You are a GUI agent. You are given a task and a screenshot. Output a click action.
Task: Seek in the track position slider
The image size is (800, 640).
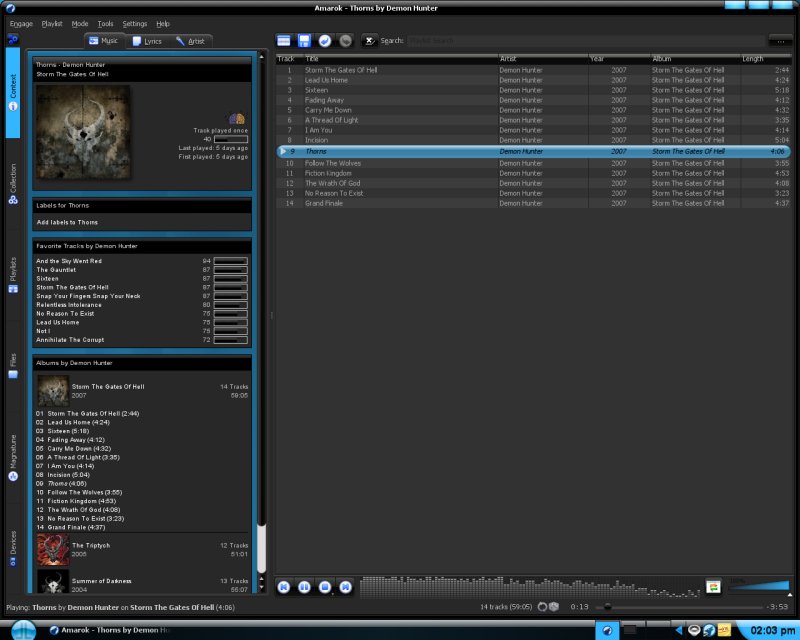pyautogui.click(x=679, y=607)
